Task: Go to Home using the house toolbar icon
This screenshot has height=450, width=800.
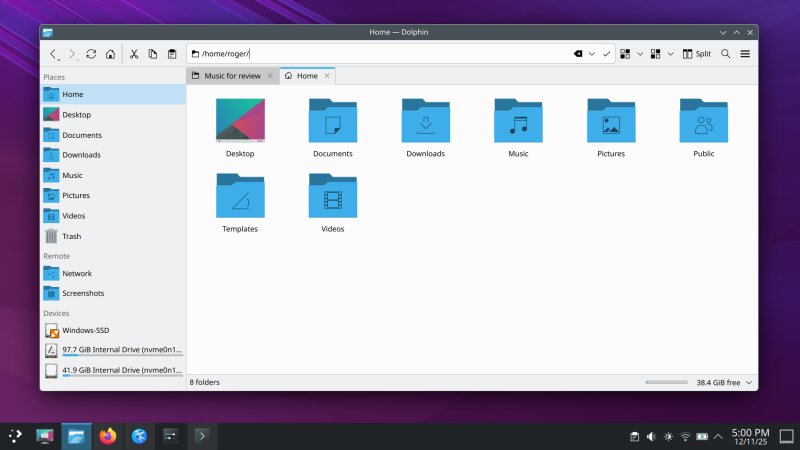Action: [x=110, y=54]
